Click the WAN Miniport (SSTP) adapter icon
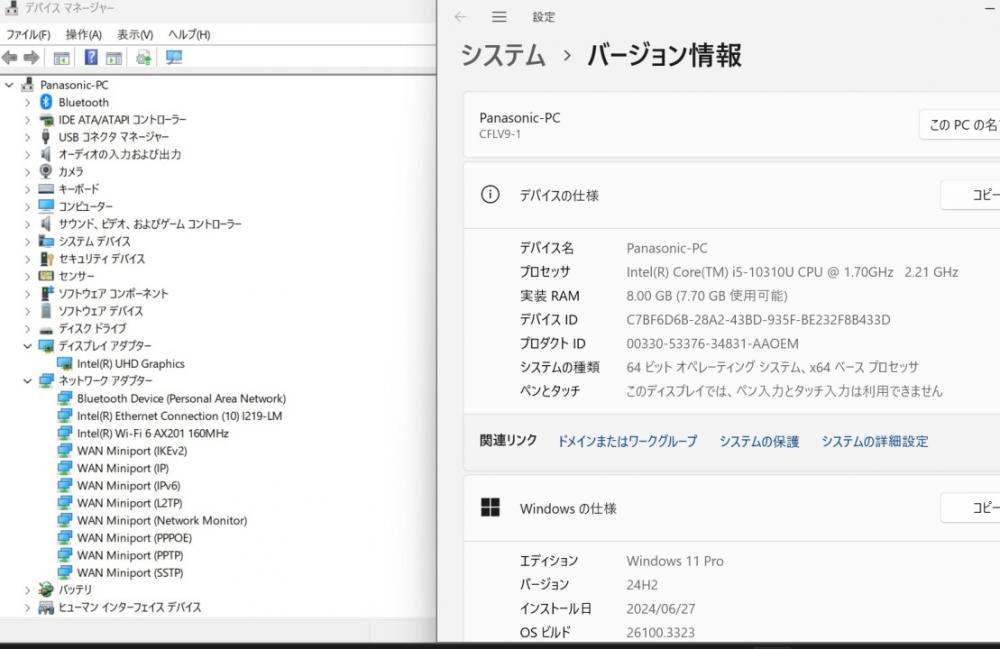The width and height of the screenshot is (1000, 649). pyautogui.click(x=64, y=572)
